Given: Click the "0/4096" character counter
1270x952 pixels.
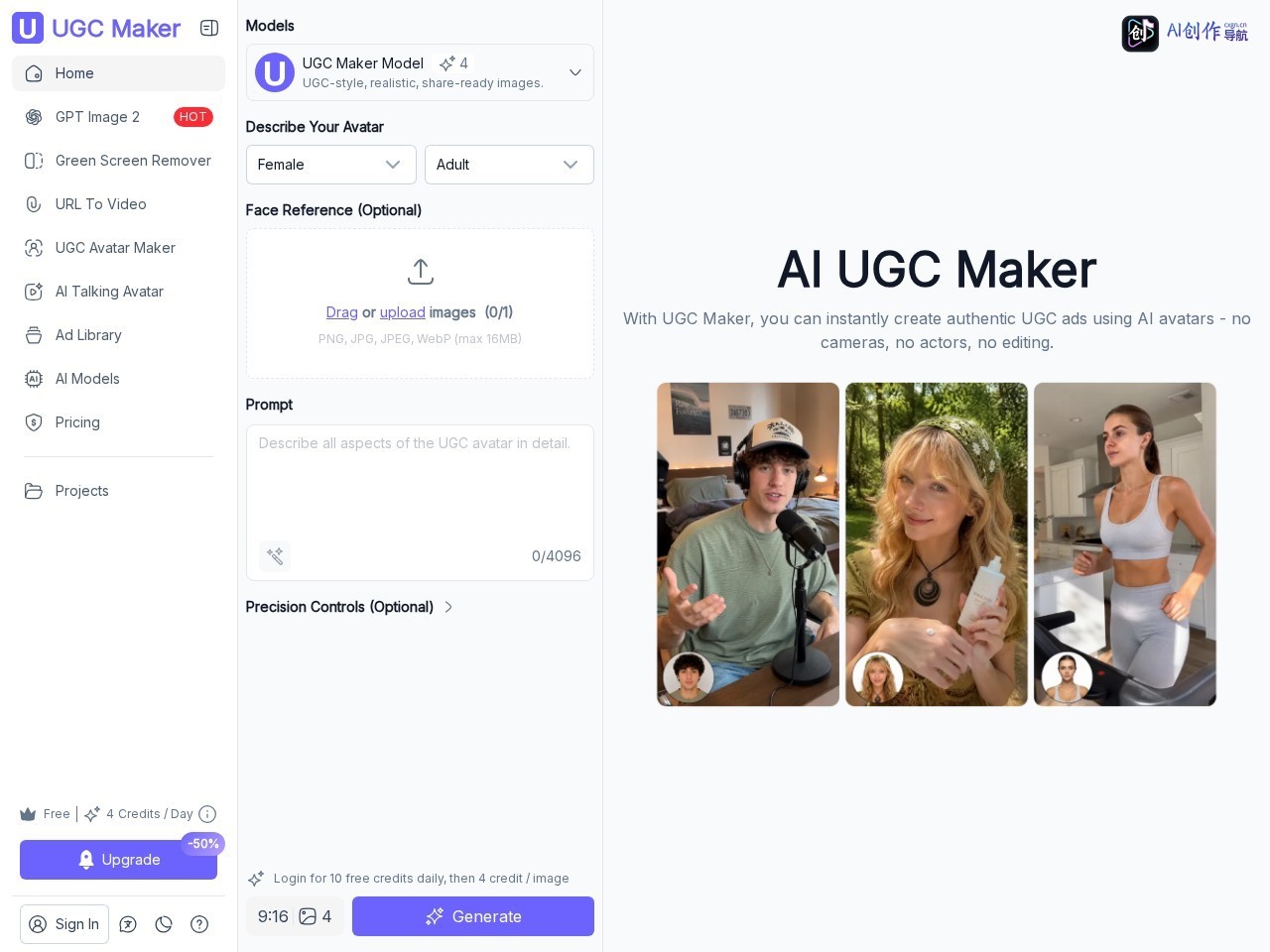Looking at the screenshot, I should (557, 556).
